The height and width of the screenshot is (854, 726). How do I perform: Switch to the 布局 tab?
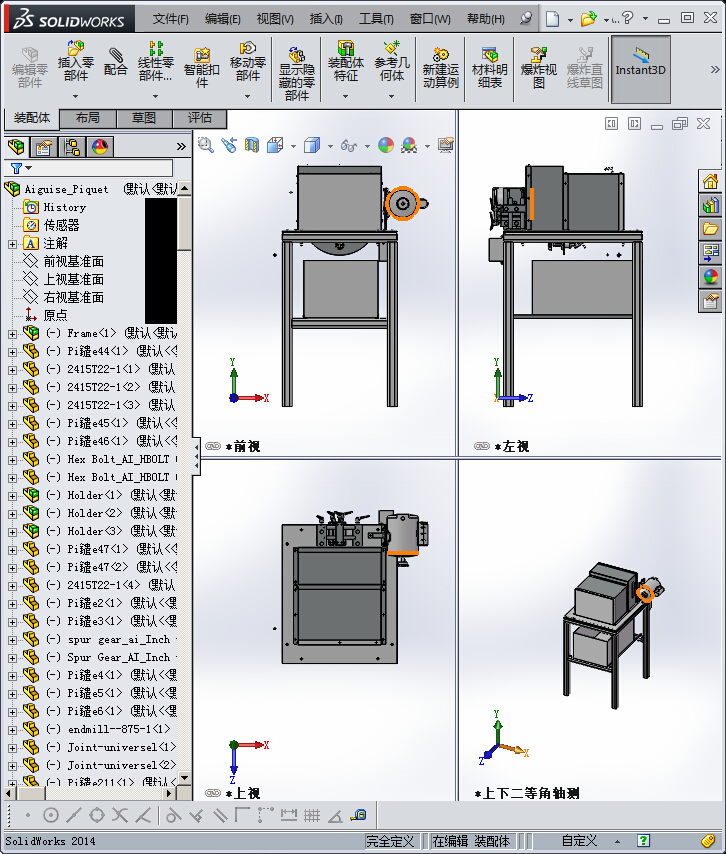pos(88,118)
